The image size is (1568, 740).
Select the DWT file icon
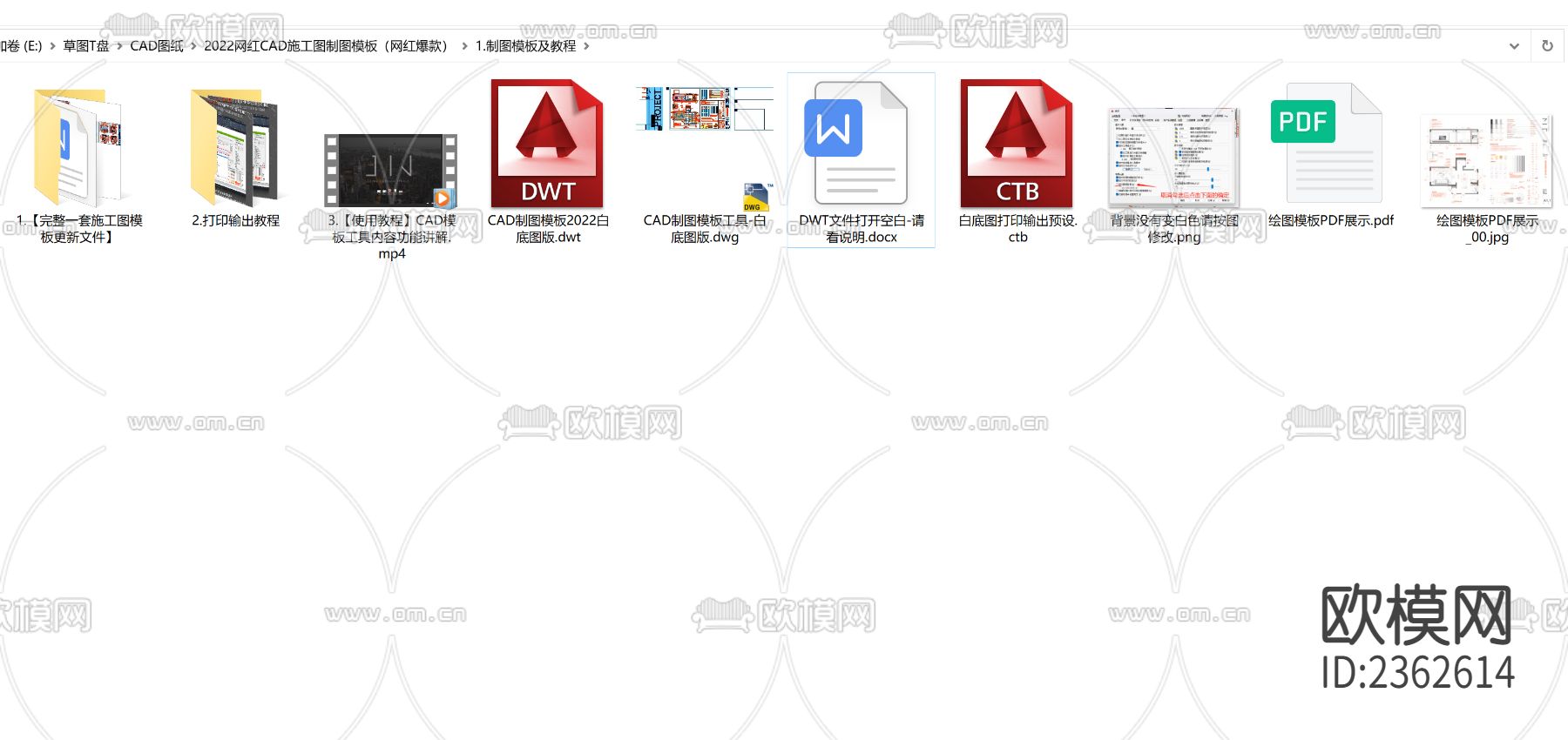point(547,144)
